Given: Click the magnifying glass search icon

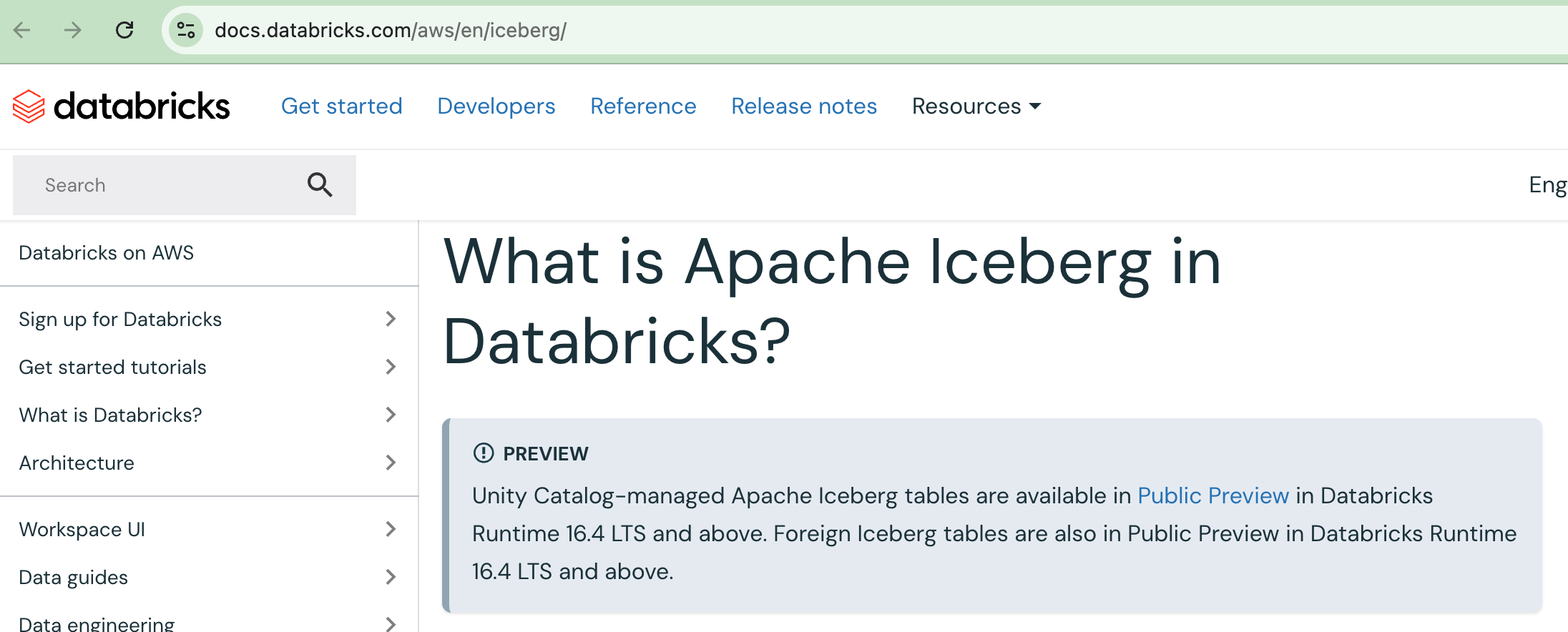Looking at the screenshot, I should (320, 185).
